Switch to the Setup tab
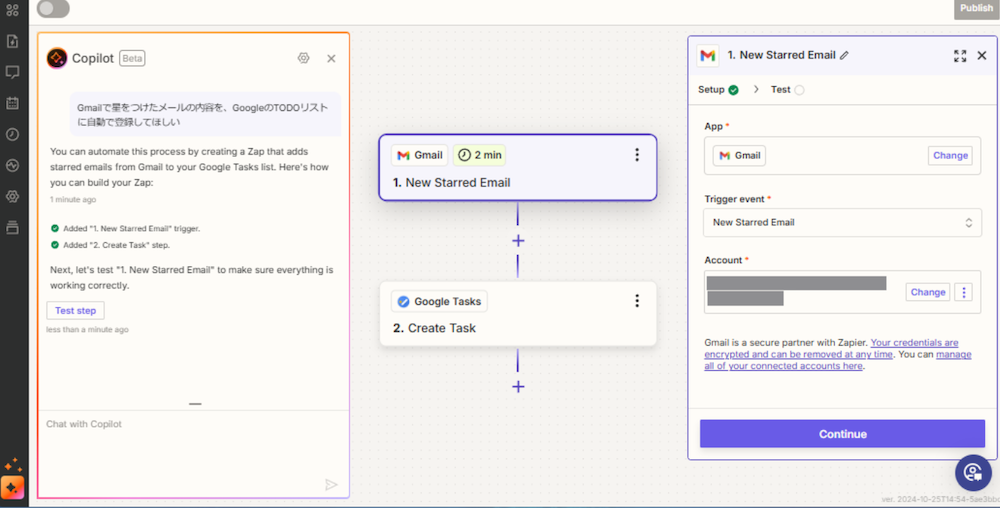This screenshot has width=1000, height=508. tap(718, 89)
